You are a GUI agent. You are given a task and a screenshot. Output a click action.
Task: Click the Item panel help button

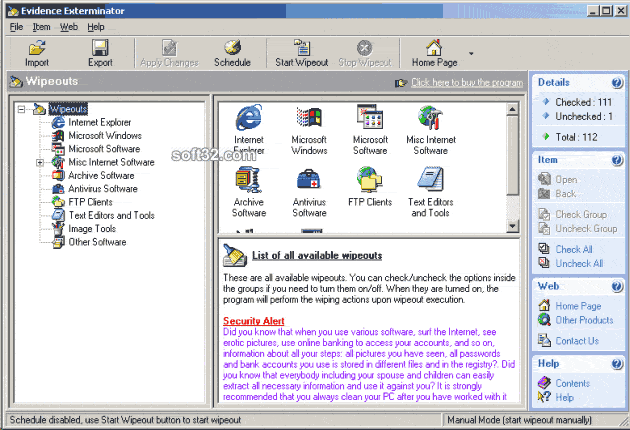[x=617, y=160]
